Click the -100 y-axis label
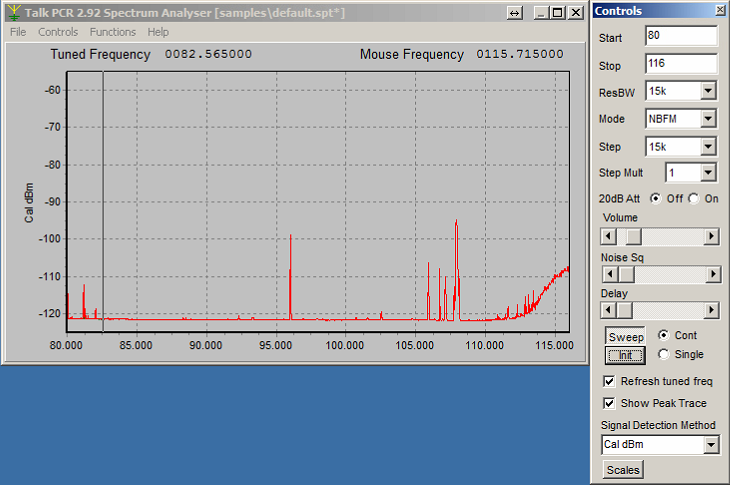730x485 pixels. point(50,239)
